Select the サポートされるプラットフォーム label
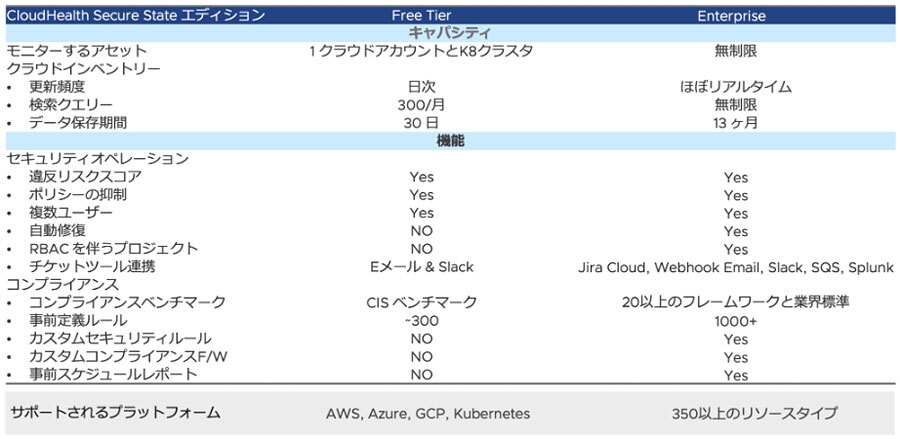 coord(114,412)
